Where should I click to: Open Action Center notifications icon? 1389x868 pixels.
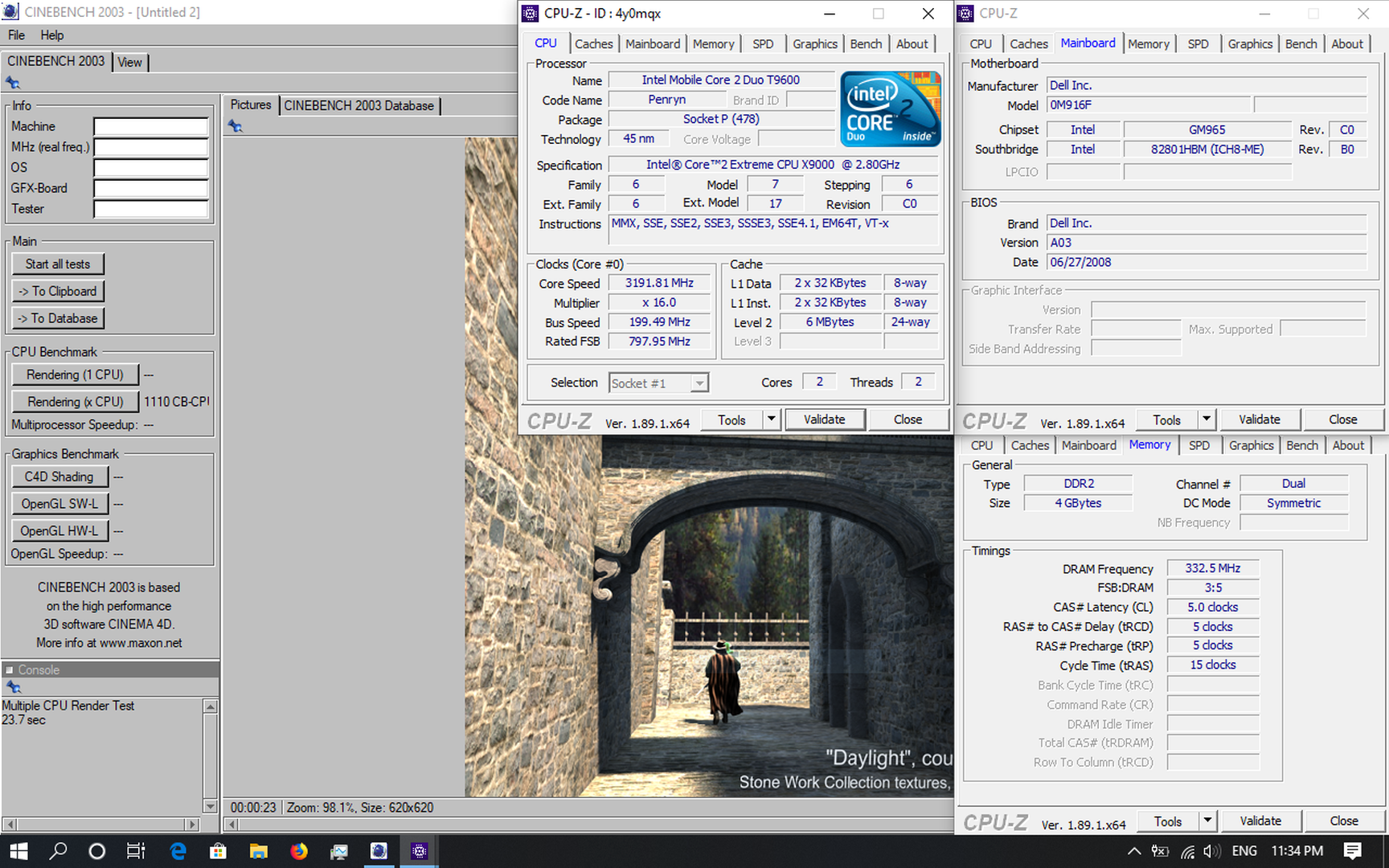click(x=1353, y=851)
